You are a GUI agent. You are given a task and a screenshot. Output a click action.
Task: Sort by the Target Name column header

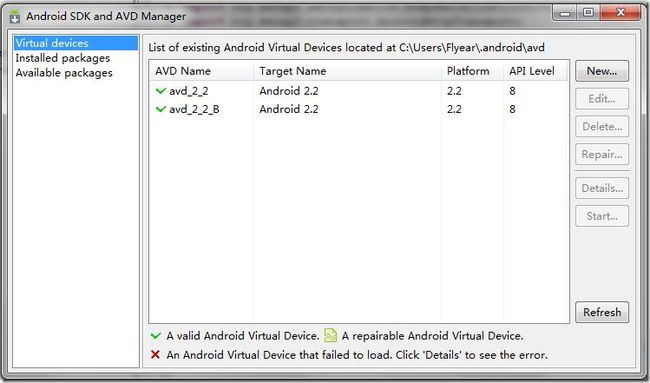pyautogui.click(x=347, y=71)
